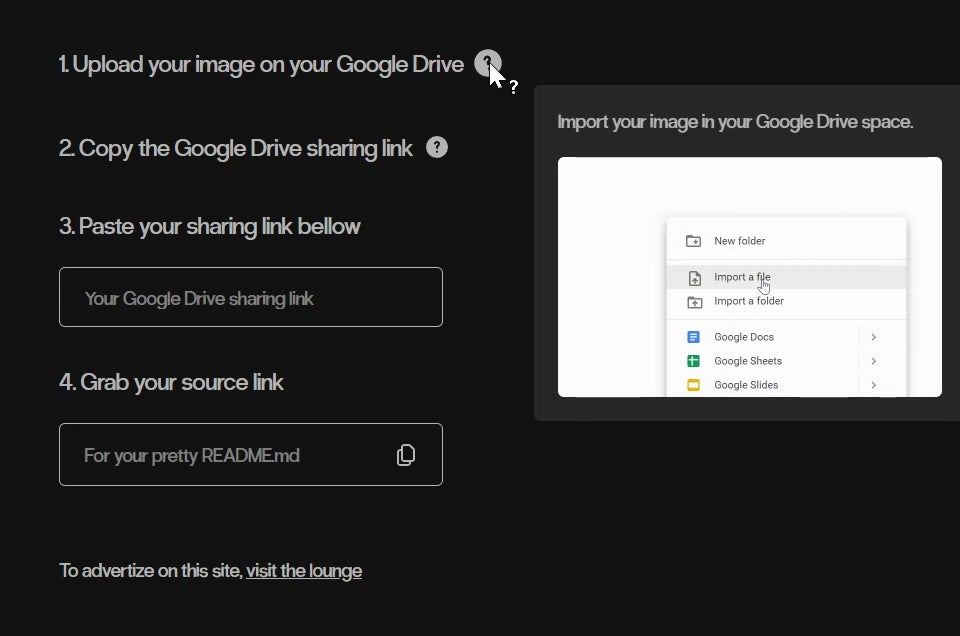960x636 pixels.
Task: Choose the Import a file text label
Action: pyautogui.click(x=742, y=277)
